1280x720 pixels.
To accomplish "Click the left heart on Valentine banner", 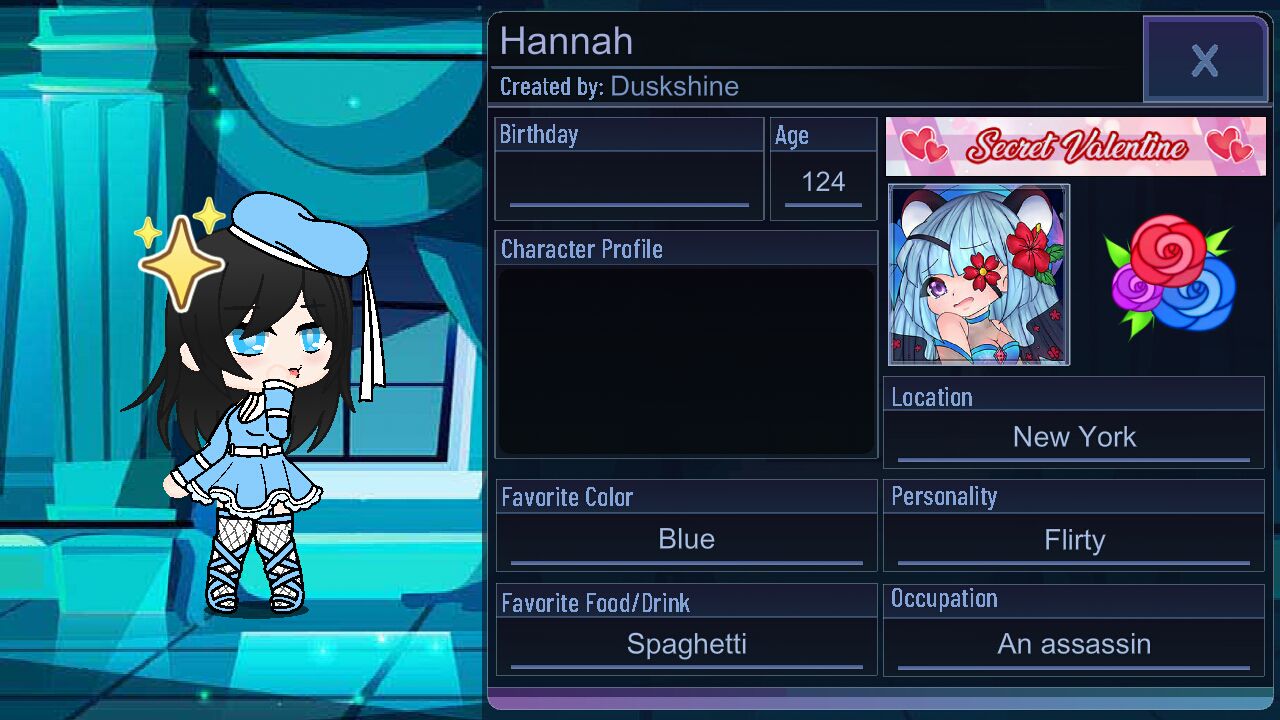I will tap(924, 147).
